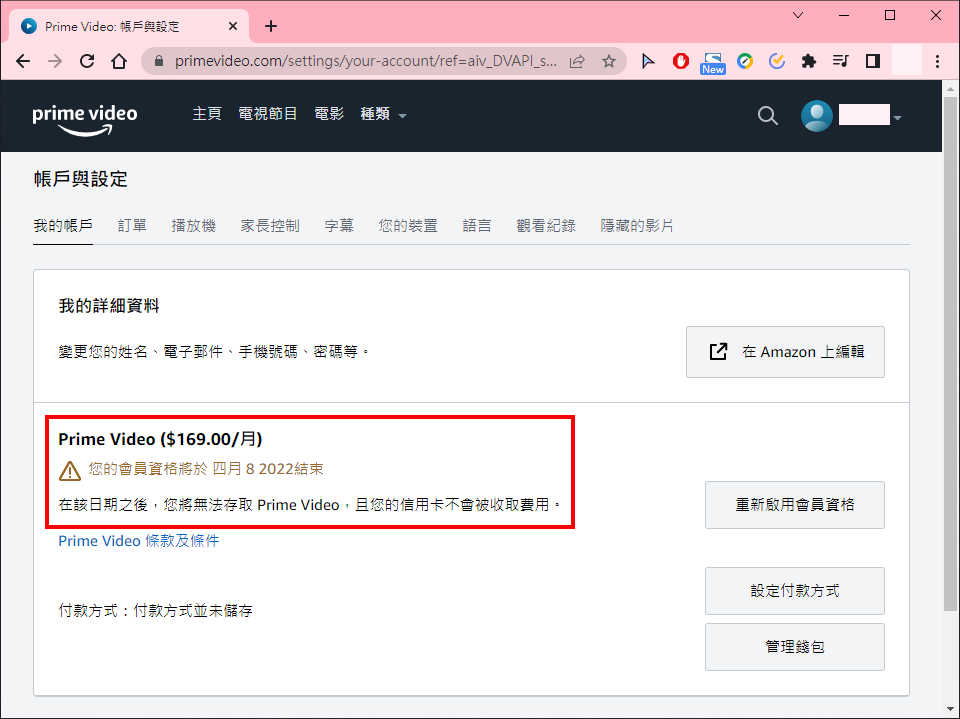Click the Prime Video logo
The image size is (960, 719).
(84, 119)
